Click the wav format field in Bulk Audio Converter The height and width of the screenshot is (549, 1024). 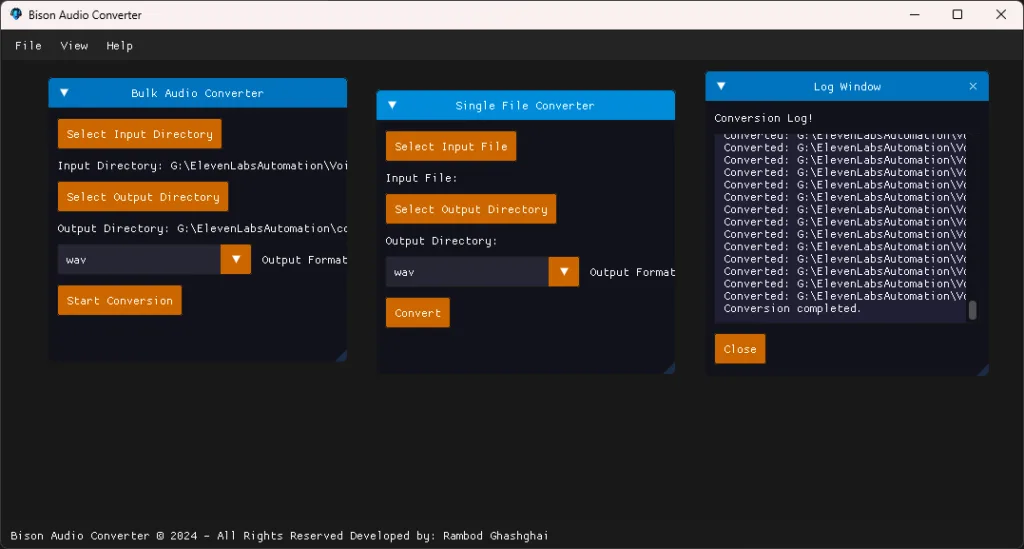139,259
